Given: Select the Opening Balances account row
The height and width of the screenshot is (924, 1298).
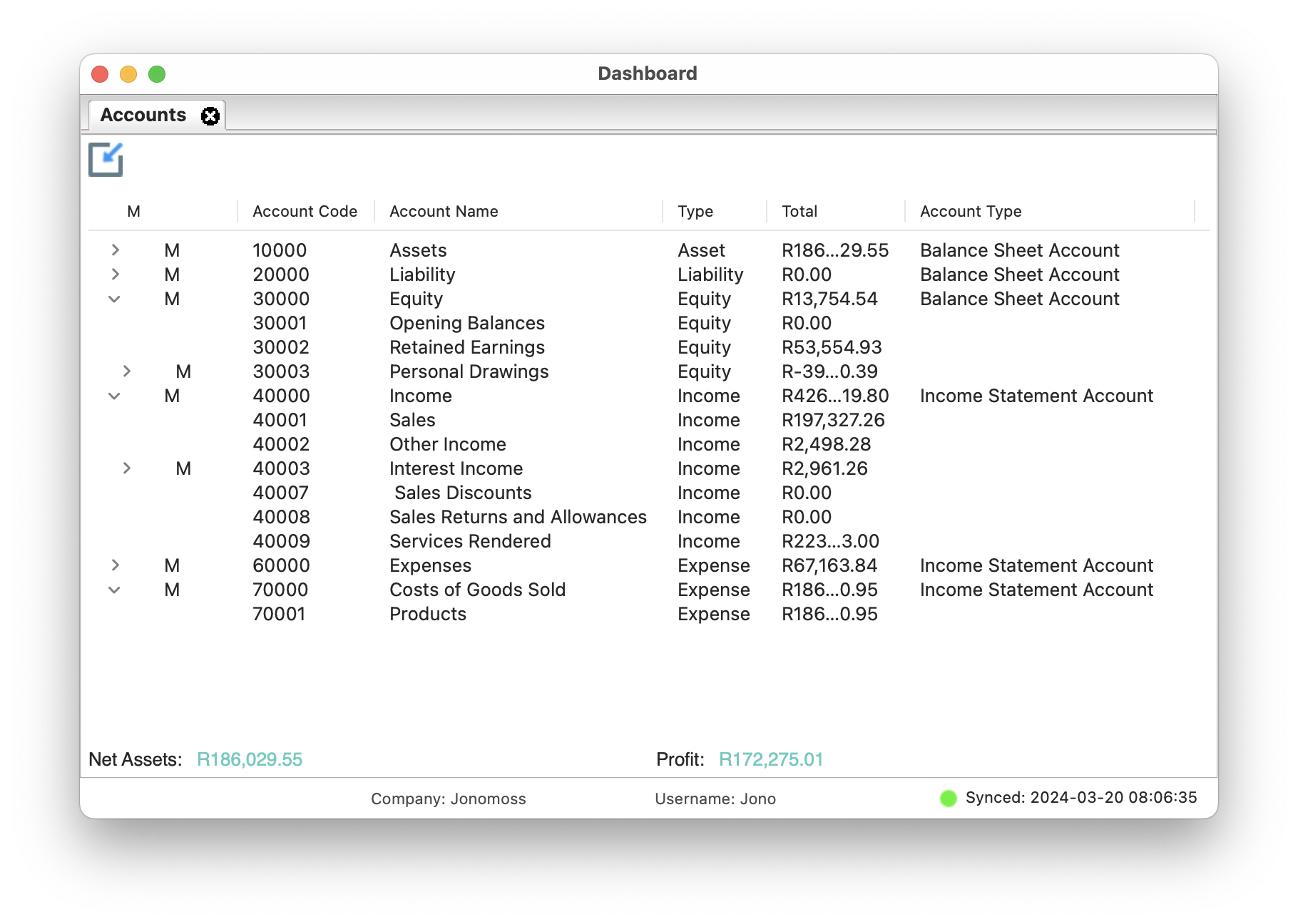Looking at the screenshot, I should pos(649,323).
